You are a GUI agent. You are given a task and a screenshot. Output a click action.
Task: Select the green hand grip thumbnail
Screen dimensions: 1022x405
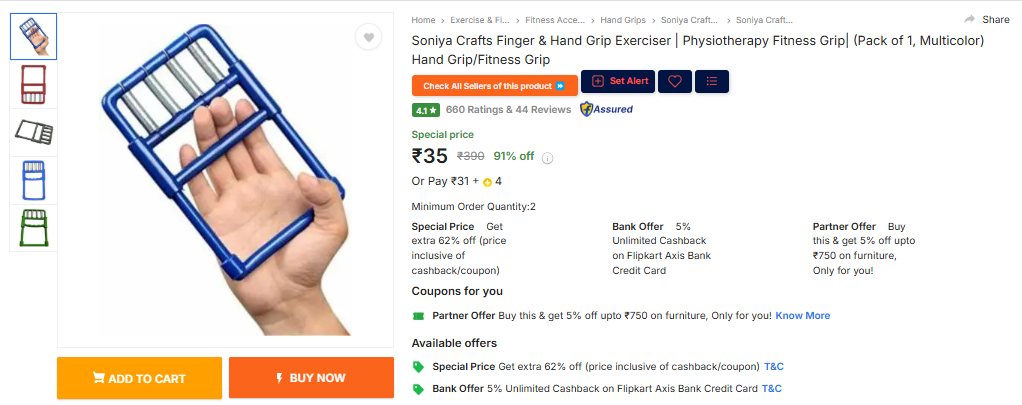click(33, 228)
